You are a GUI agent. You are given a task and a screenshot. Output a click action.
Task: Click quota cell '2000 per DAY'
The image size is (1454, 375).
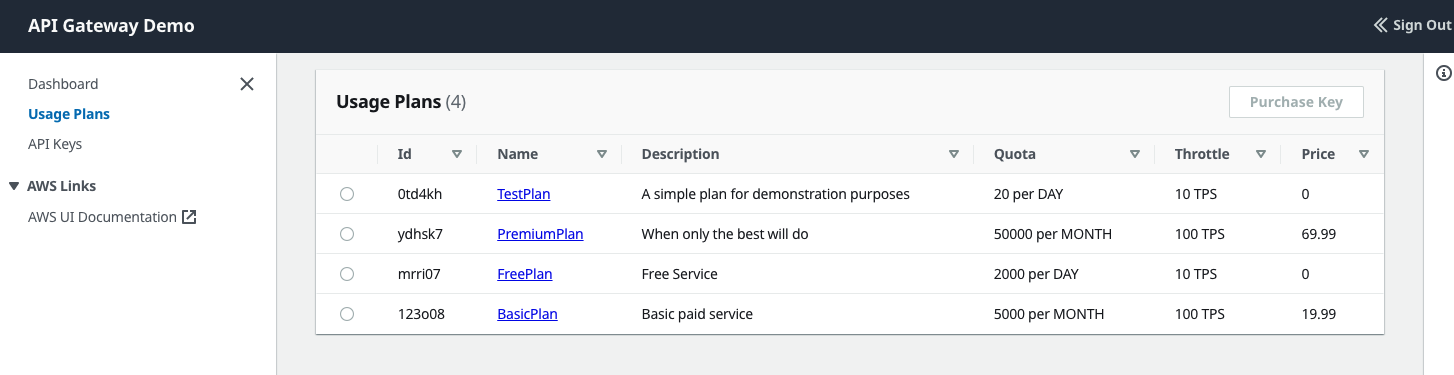[x=1036, y=274]
